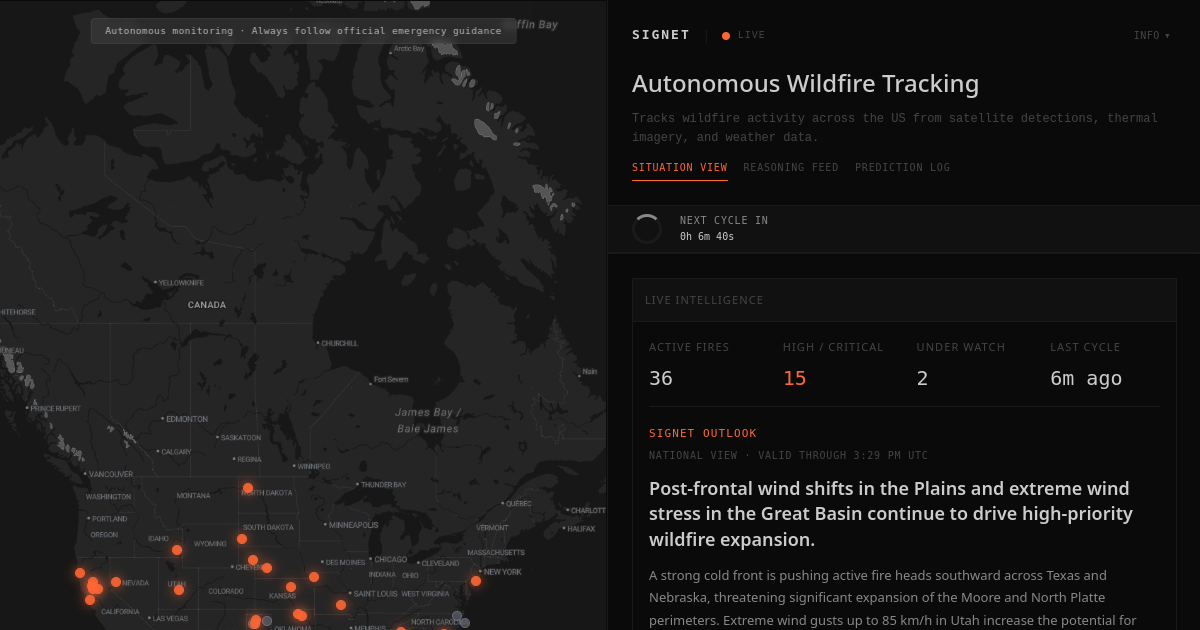Click the fire marker in North Dakota
Screen dimensions: 1200x630
248,488
